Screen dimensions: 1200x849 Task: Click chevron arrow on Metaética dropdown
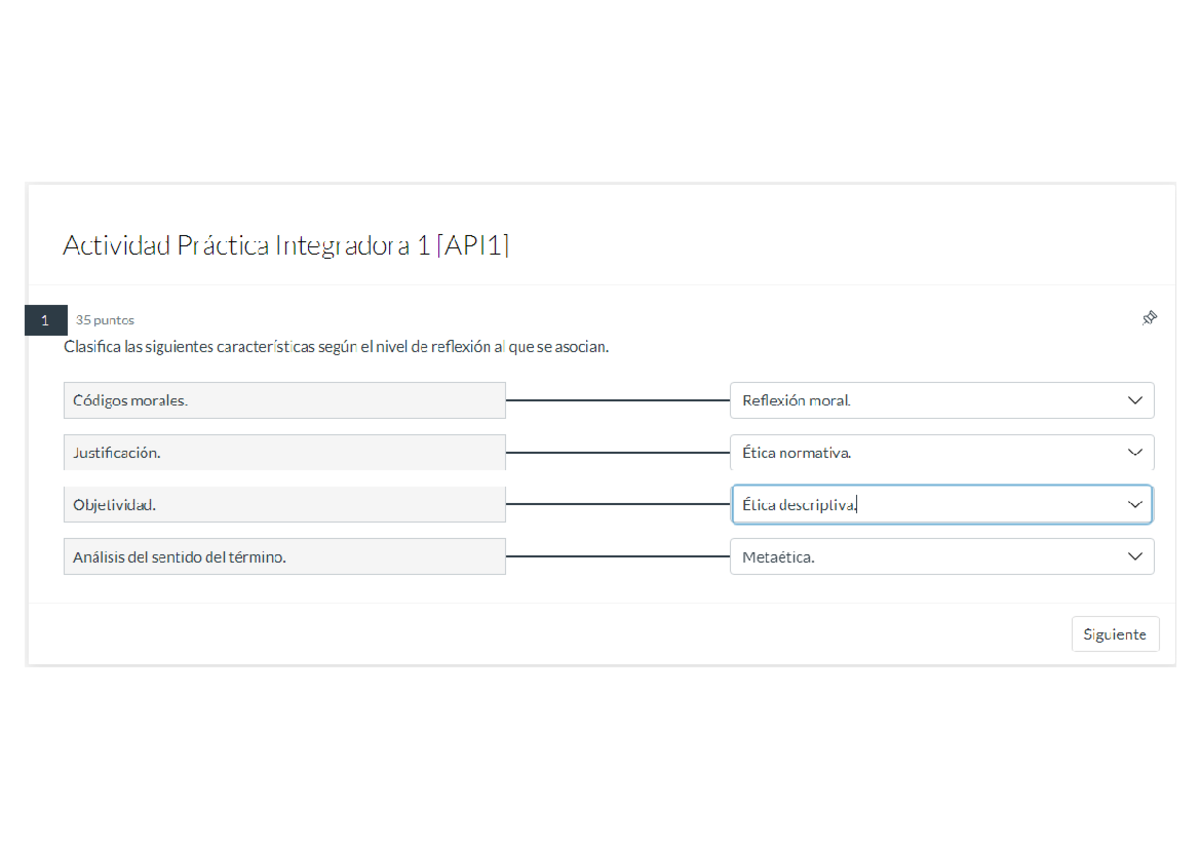click(x=1135, y=557)
